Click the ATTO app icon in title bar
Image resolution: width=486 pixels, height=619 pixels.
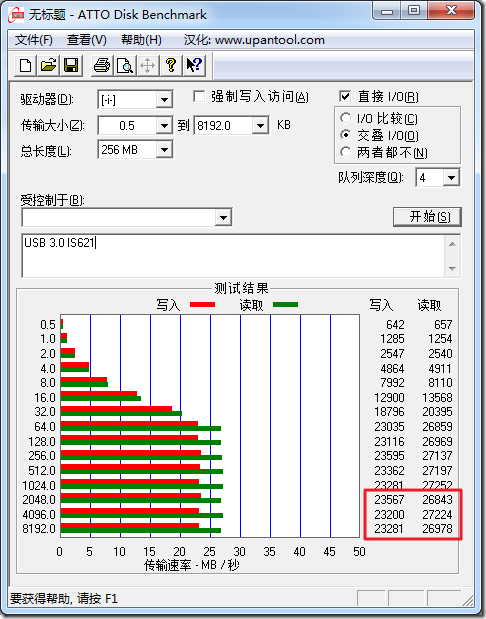click(x=17, y=15)
